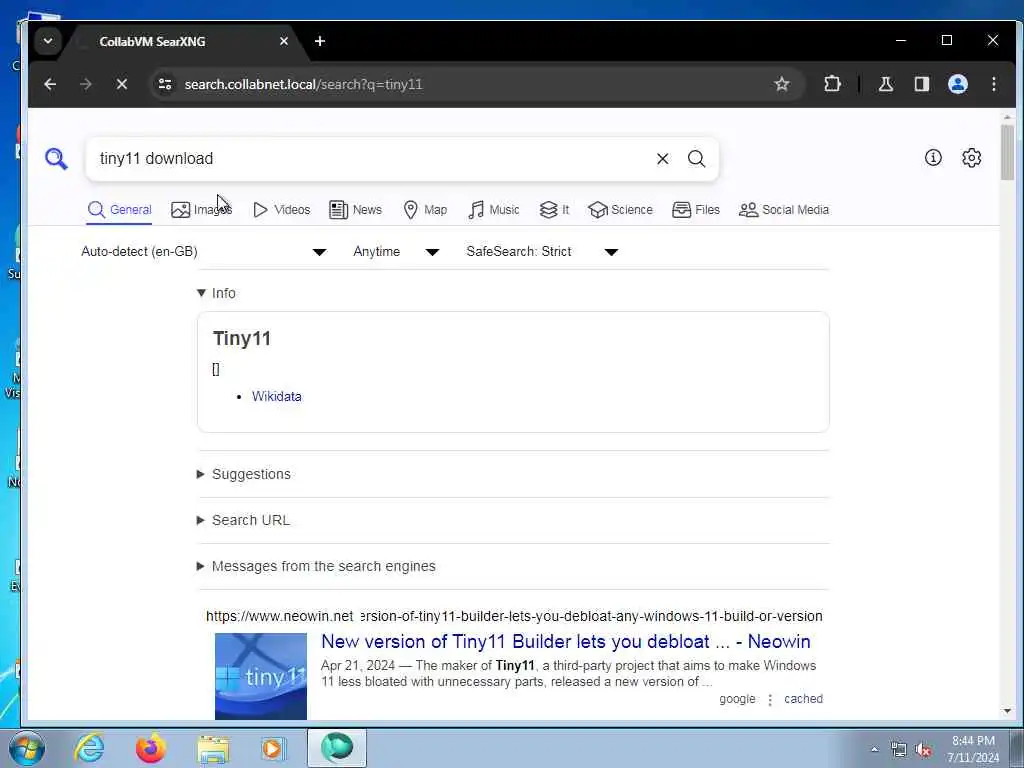Click the Tiny11 infobox heading

242,338
